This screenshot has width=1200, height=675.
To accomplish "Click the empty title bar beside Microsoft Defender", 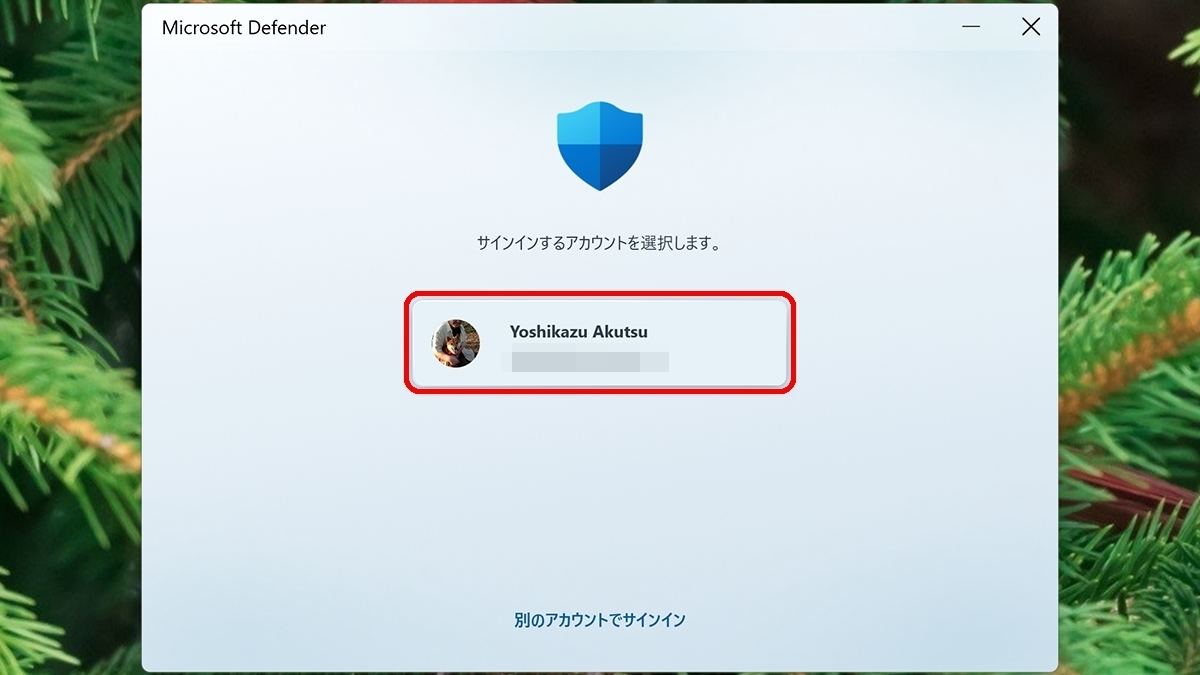I will tap(640, 28).
